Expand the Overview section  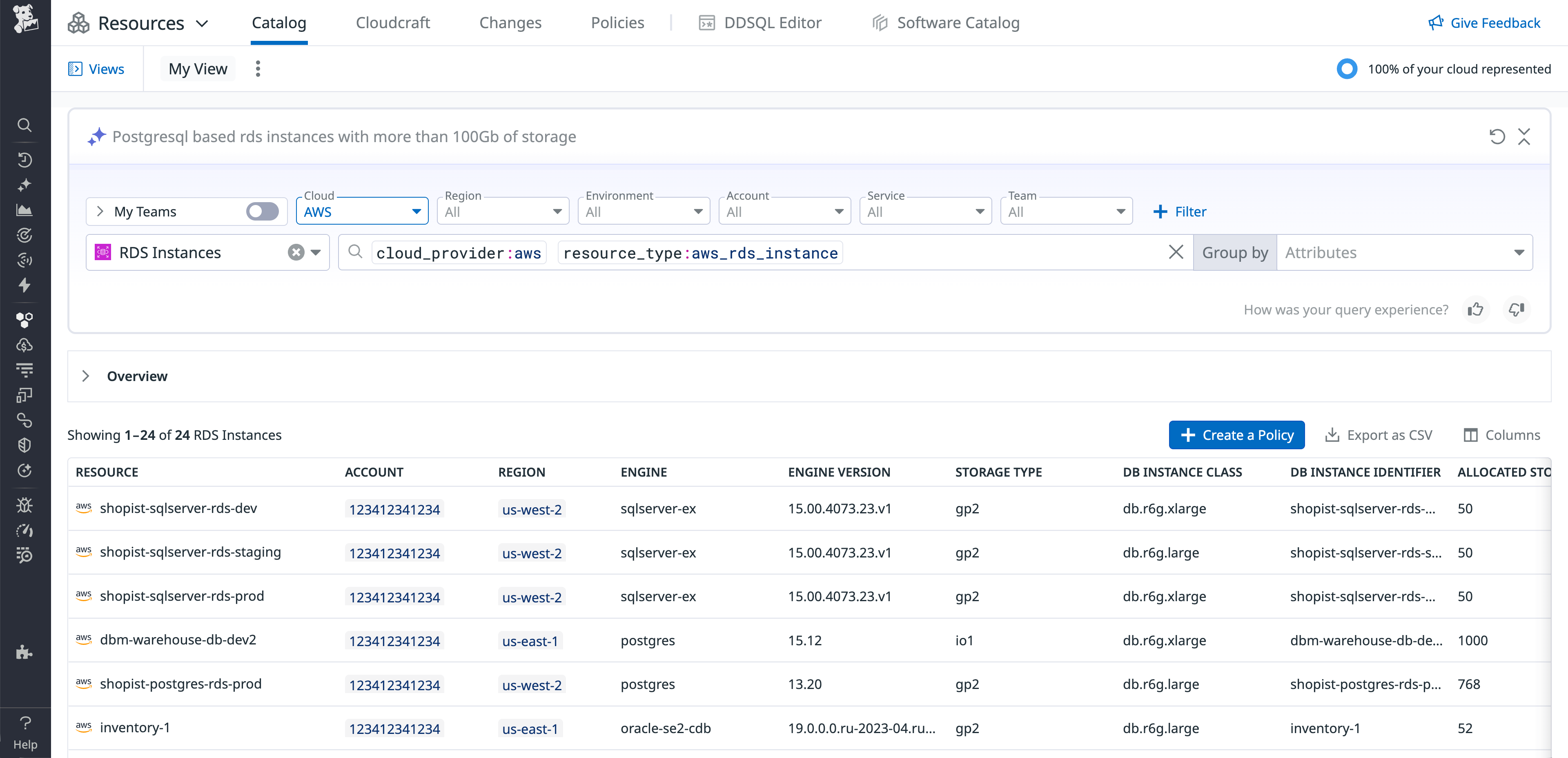86,376
